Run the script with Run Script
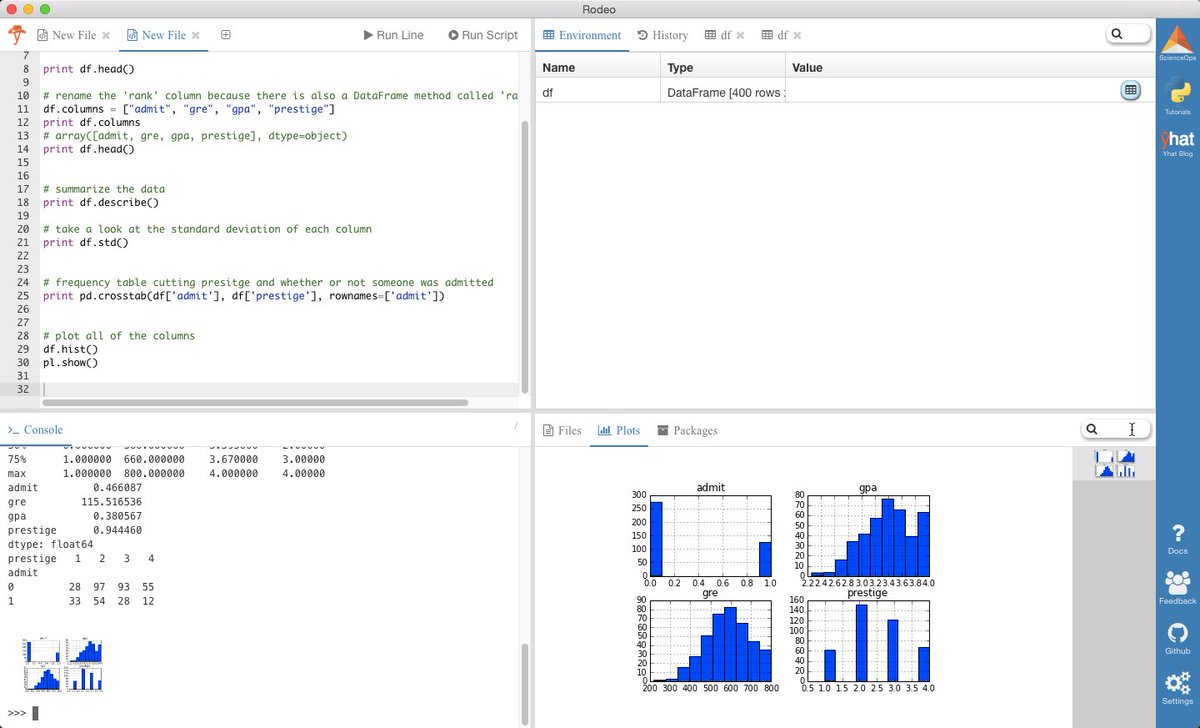 (483, 34)
